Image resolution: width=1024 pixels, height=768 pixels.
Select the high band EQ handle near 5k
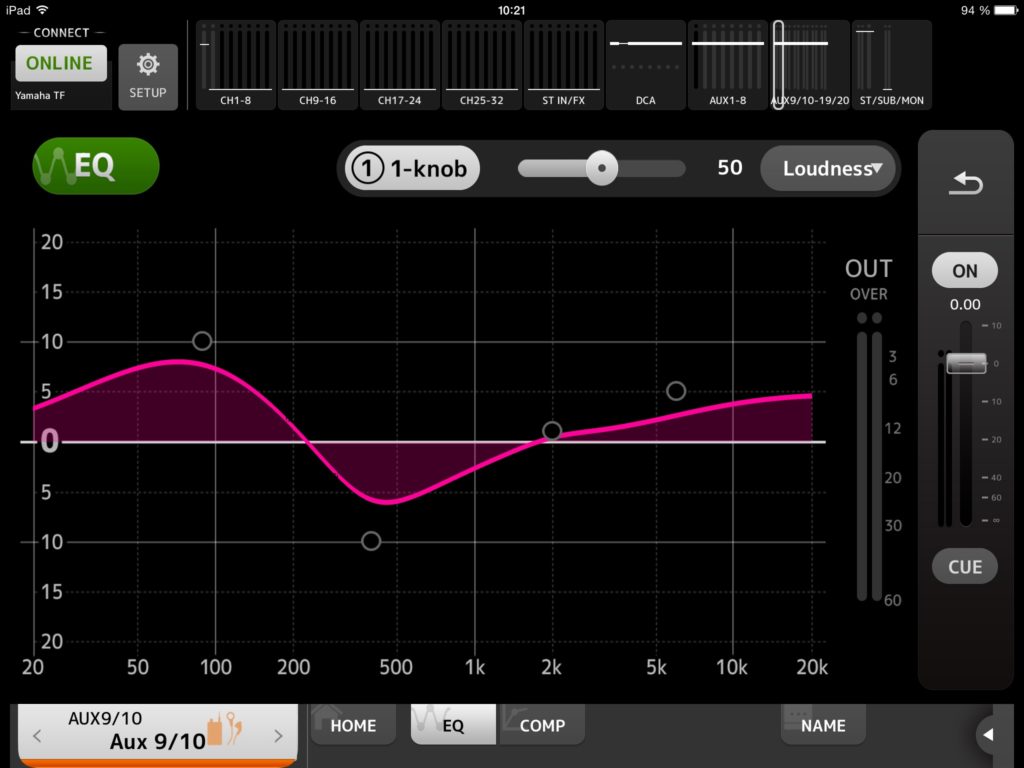click(x=676, y=391)
